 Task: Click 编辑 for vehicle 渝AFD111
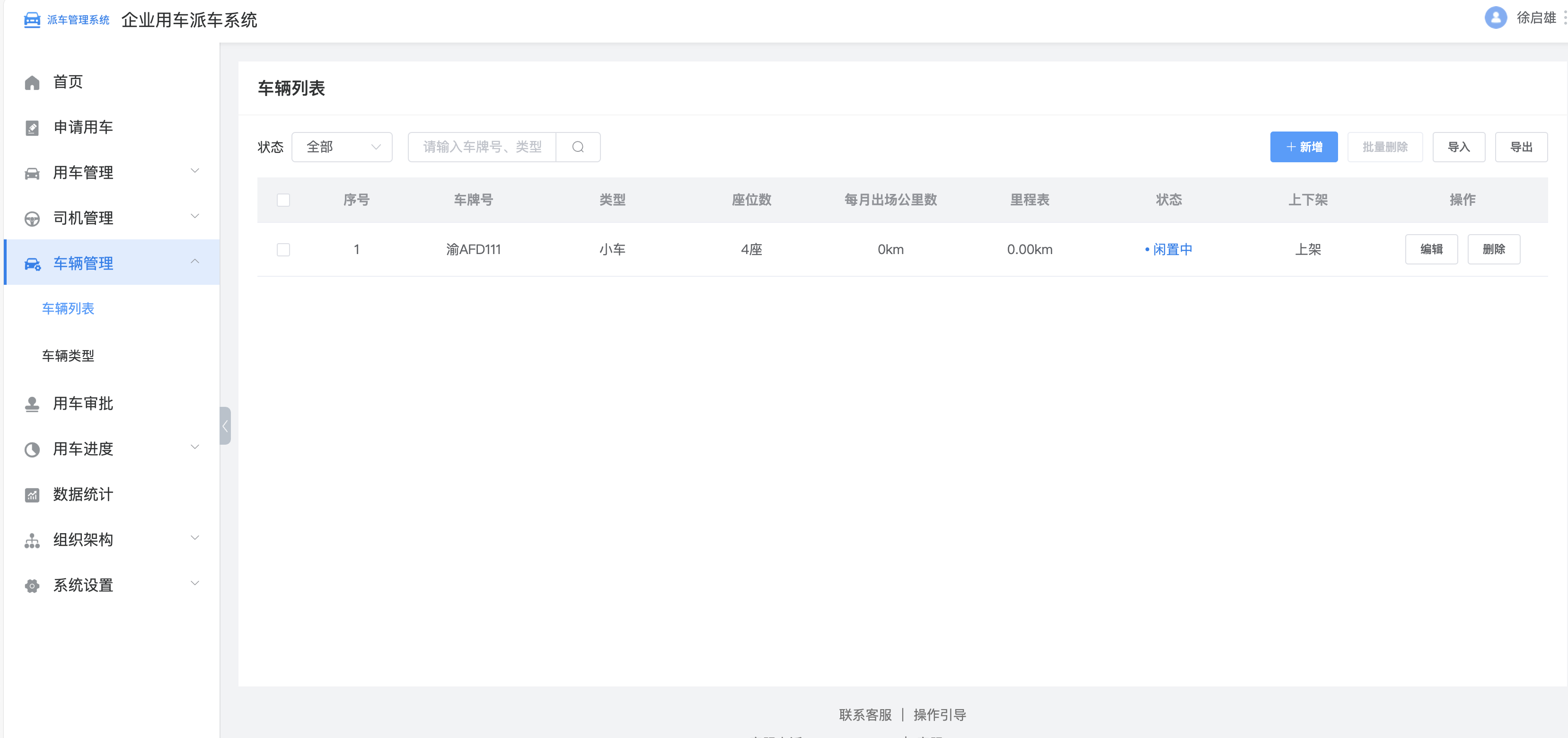click(1432, 249)
